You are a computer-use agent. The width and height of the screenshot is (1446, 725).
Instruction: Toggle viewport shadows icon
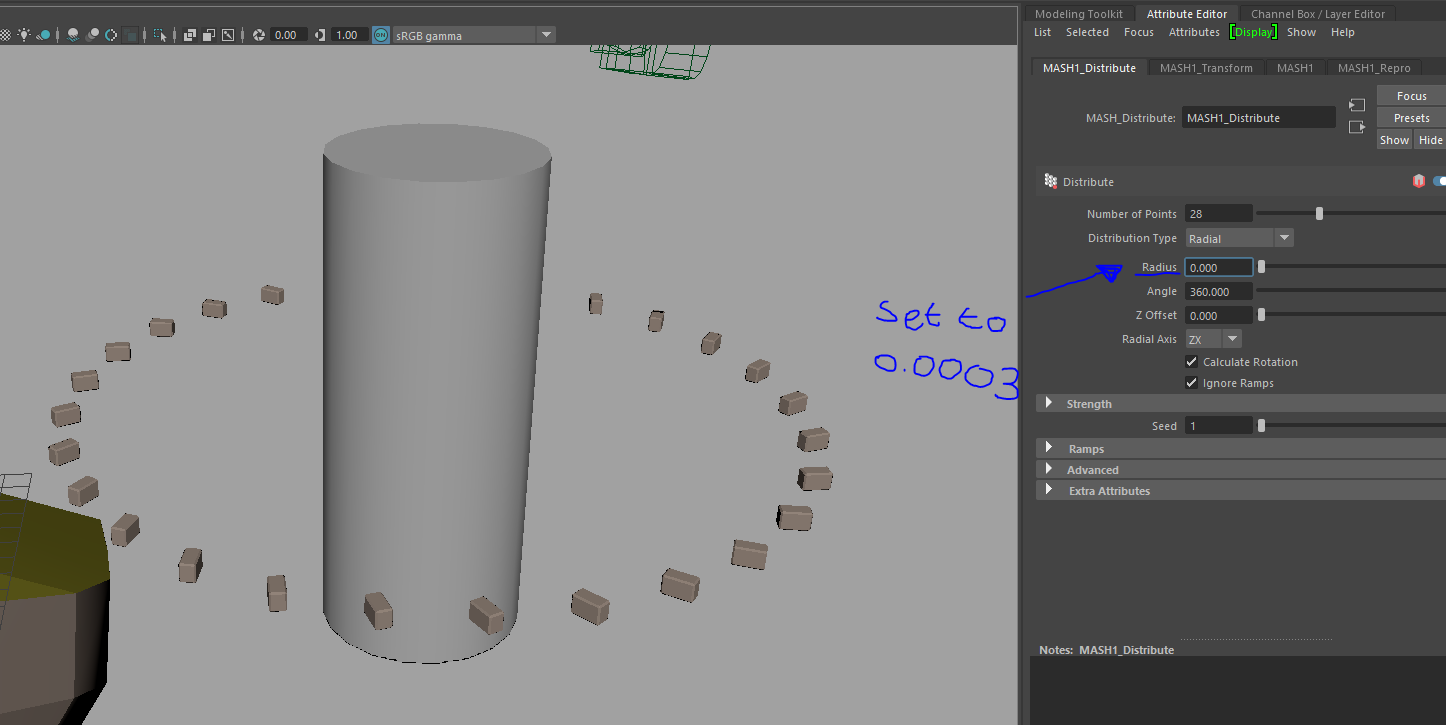tap(43, 35)
